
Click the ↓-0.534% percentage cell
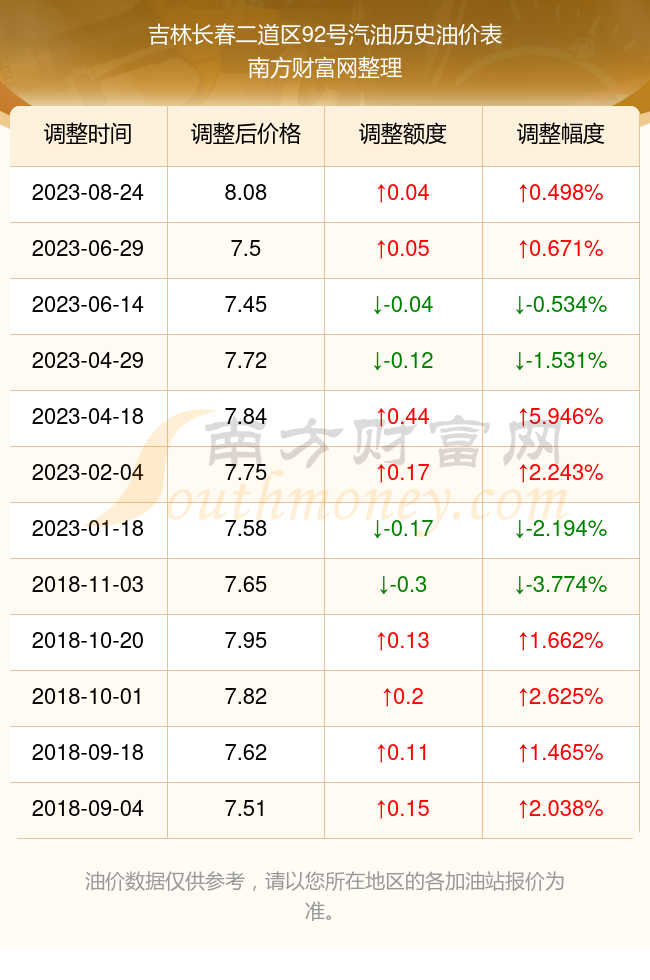pos(561,304)
